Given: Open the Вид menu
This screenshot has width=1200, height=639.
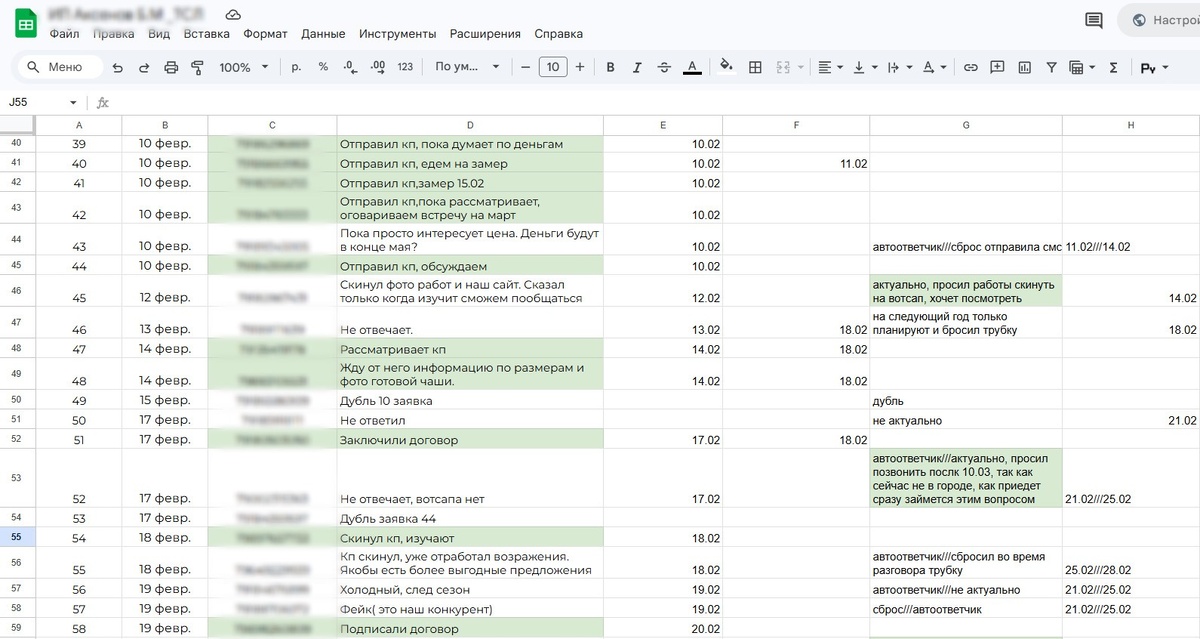Looking at the screenshot, I should (159, 33).
